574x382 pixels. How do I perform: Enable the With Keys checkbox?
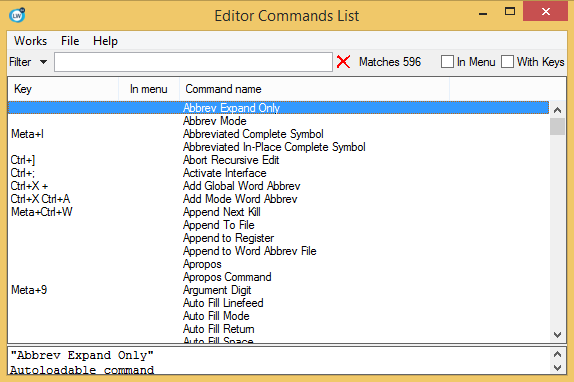(507, 62)
